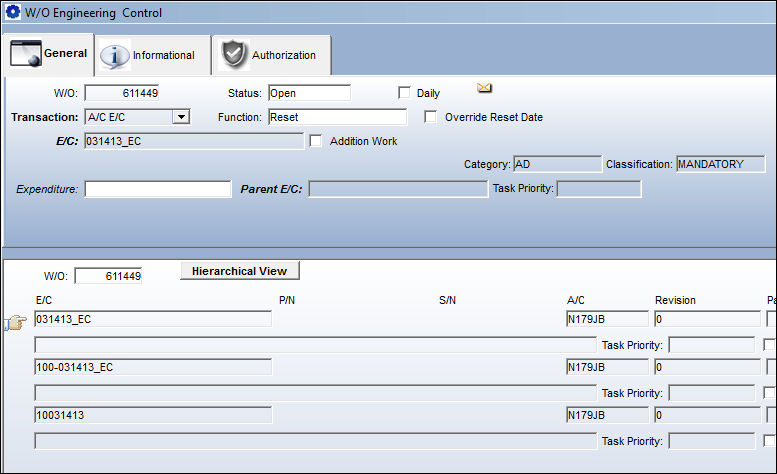The image size is (777, 474).
Task: Click the Revision column header
Action: pos(675,300)
